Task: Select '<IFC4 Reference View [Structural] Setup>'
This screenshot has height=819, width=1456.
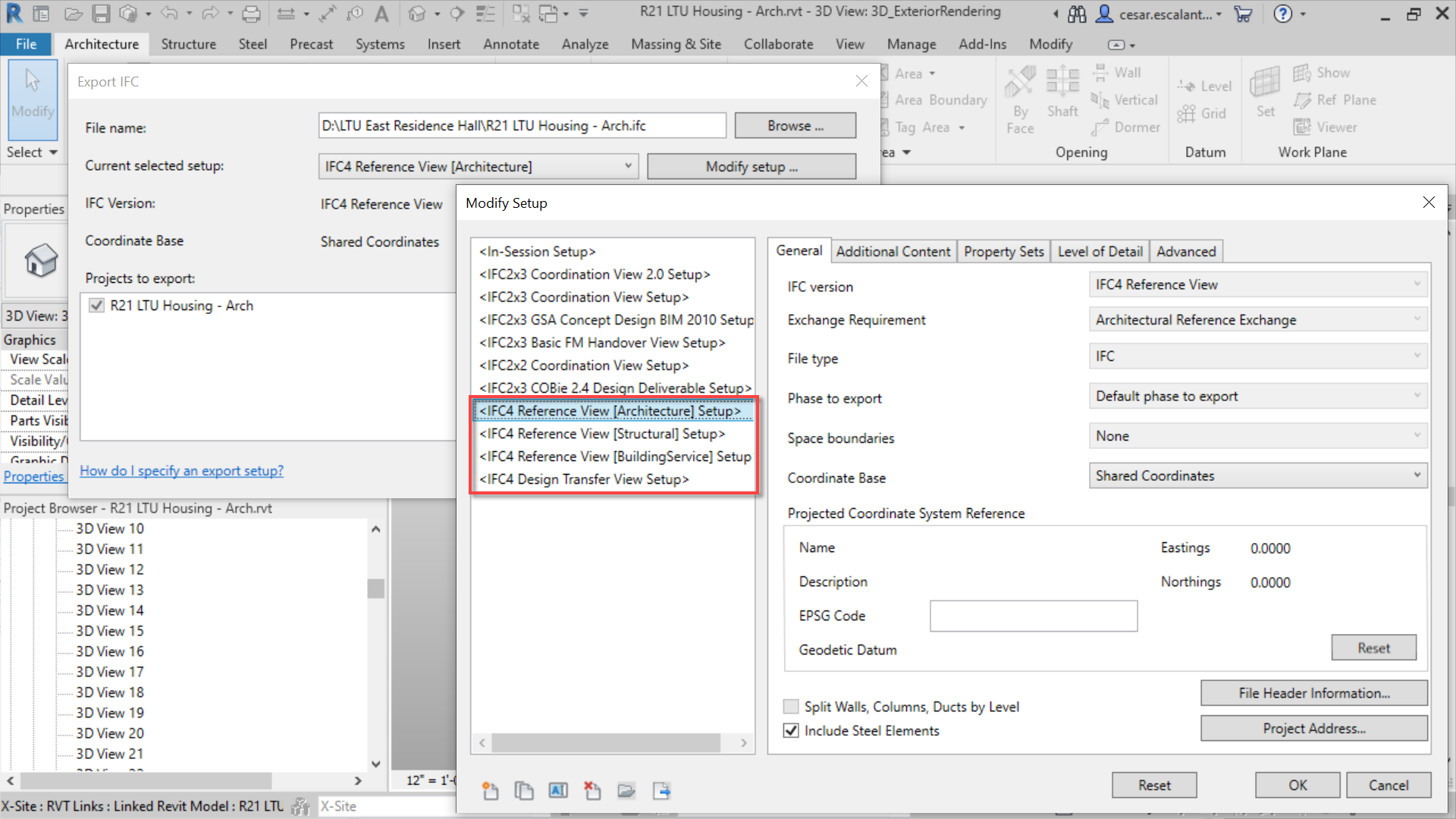Action: pos(602,434)
